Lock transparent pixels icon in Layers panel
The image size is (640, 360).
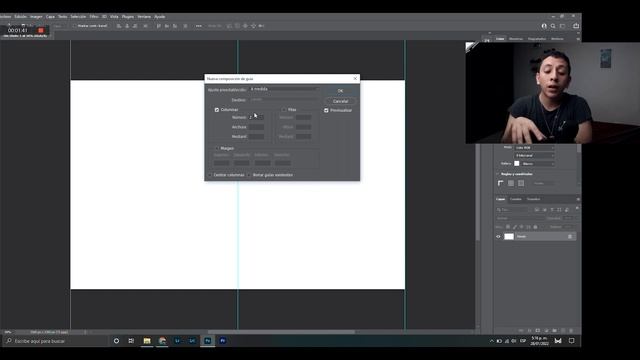coord(508,227)
